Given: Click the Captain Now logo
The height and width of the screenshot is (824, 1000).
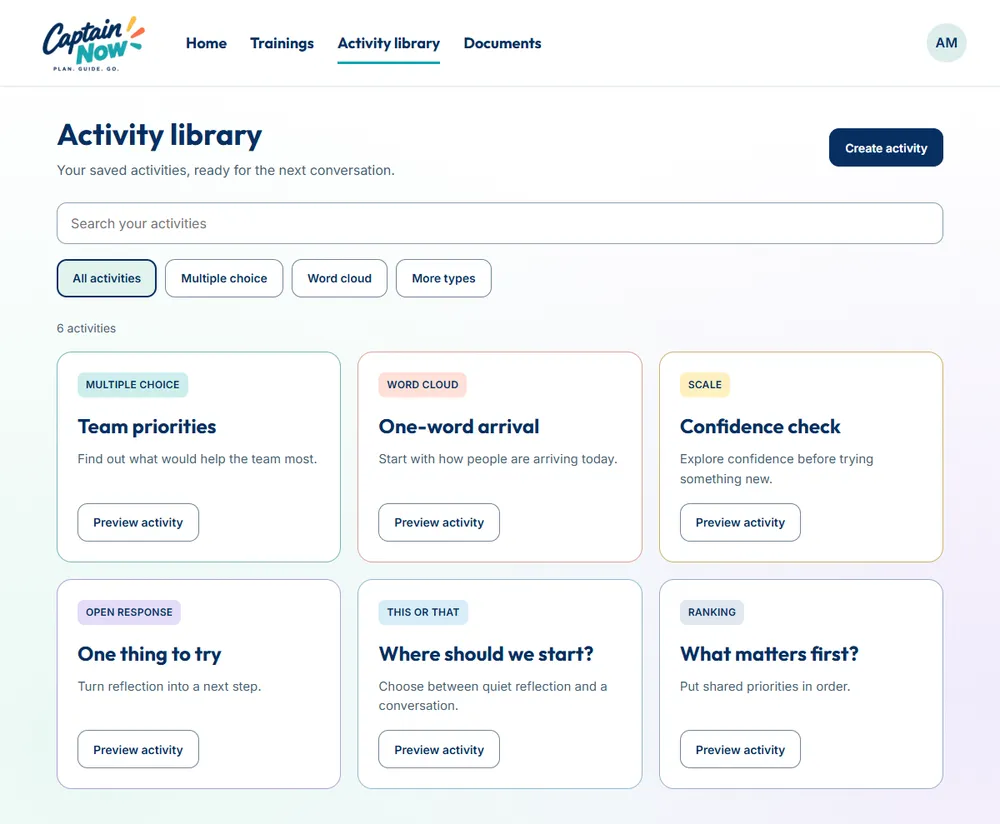Looking at the screenshot, I should [x=94, y=43].
